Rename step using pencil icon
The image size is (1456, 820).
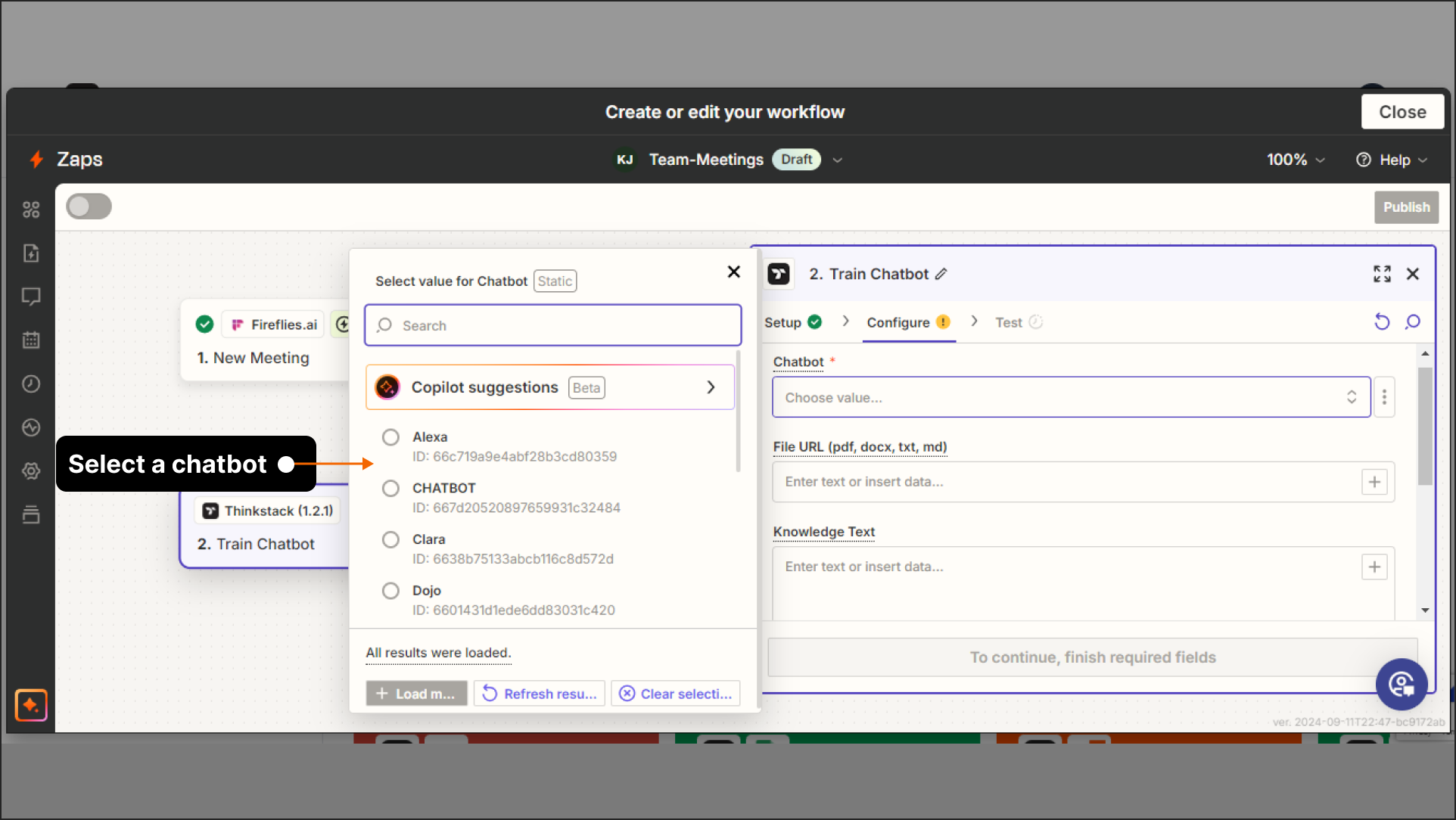[x=941, y=274]
